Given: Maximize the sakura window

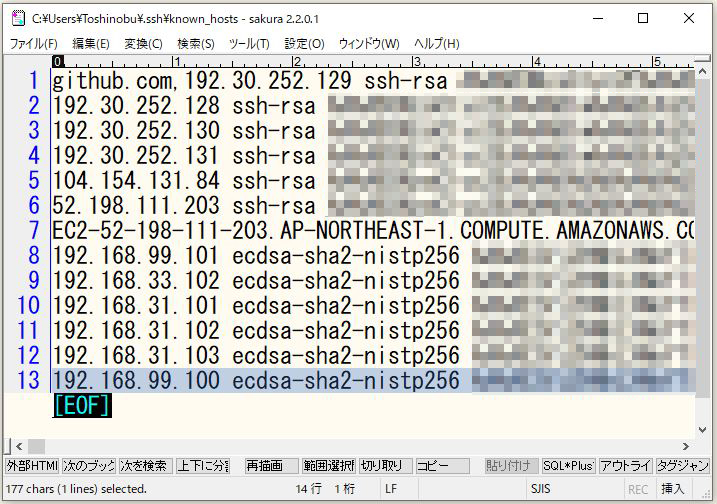Looking at the screenshot, I should click(x=643, y=18).
